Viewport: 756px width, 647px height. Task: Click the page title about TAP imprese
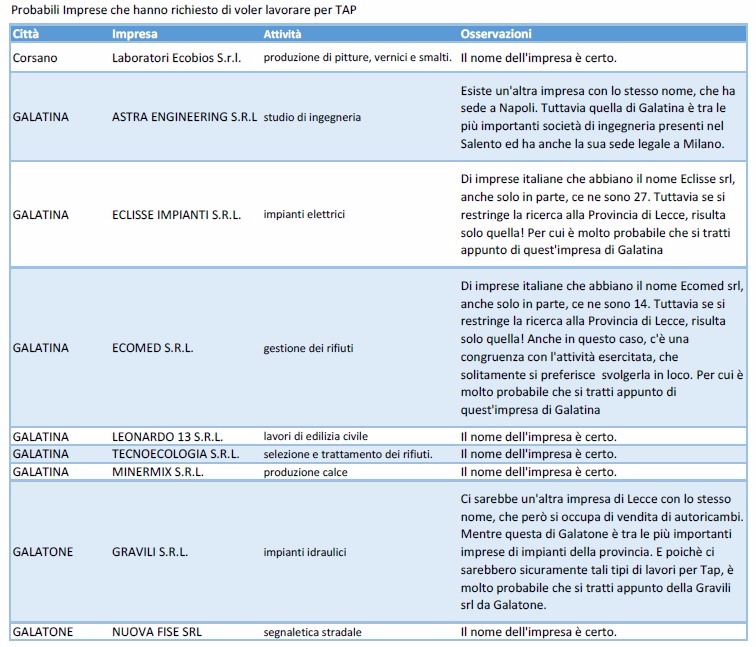pyautogui.click(x=184, y=10)
